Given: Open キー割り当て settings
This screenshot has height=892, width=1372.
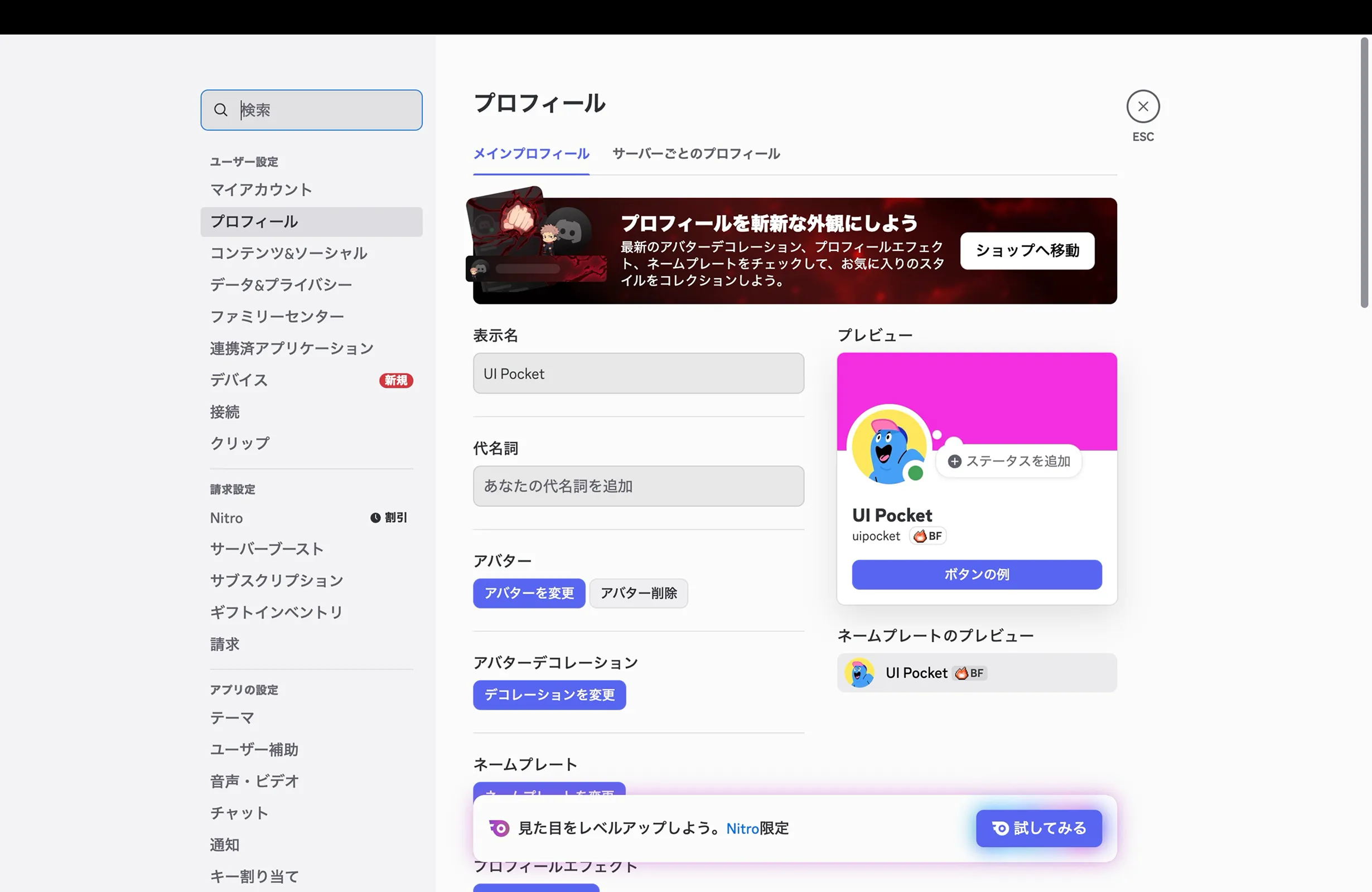Looking at the screenshot, I should (x=311, y=876).
